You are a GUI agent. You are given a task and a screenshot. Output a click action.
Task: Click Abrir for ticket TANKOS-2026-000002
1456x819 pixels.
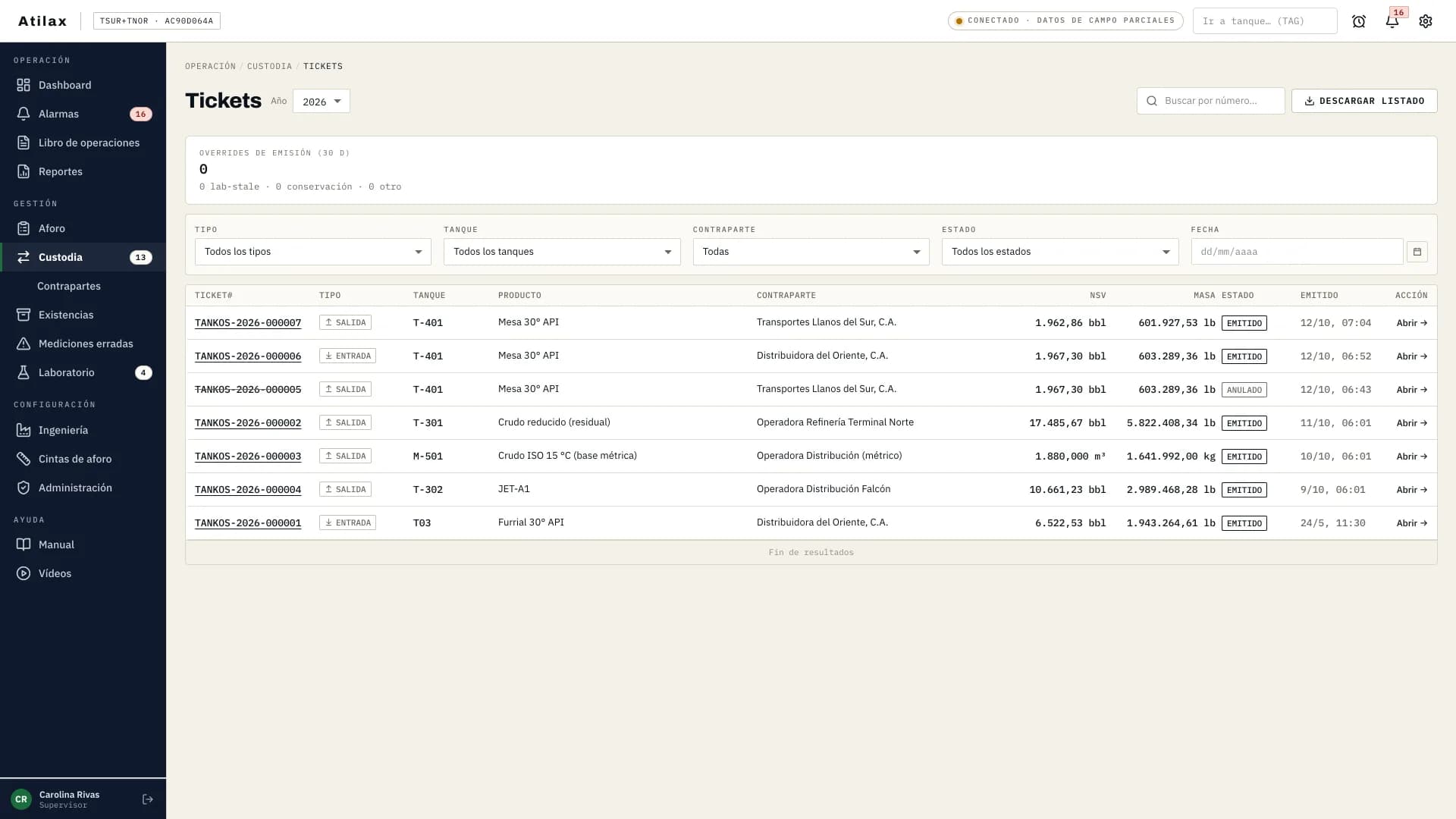[1412, 423]
